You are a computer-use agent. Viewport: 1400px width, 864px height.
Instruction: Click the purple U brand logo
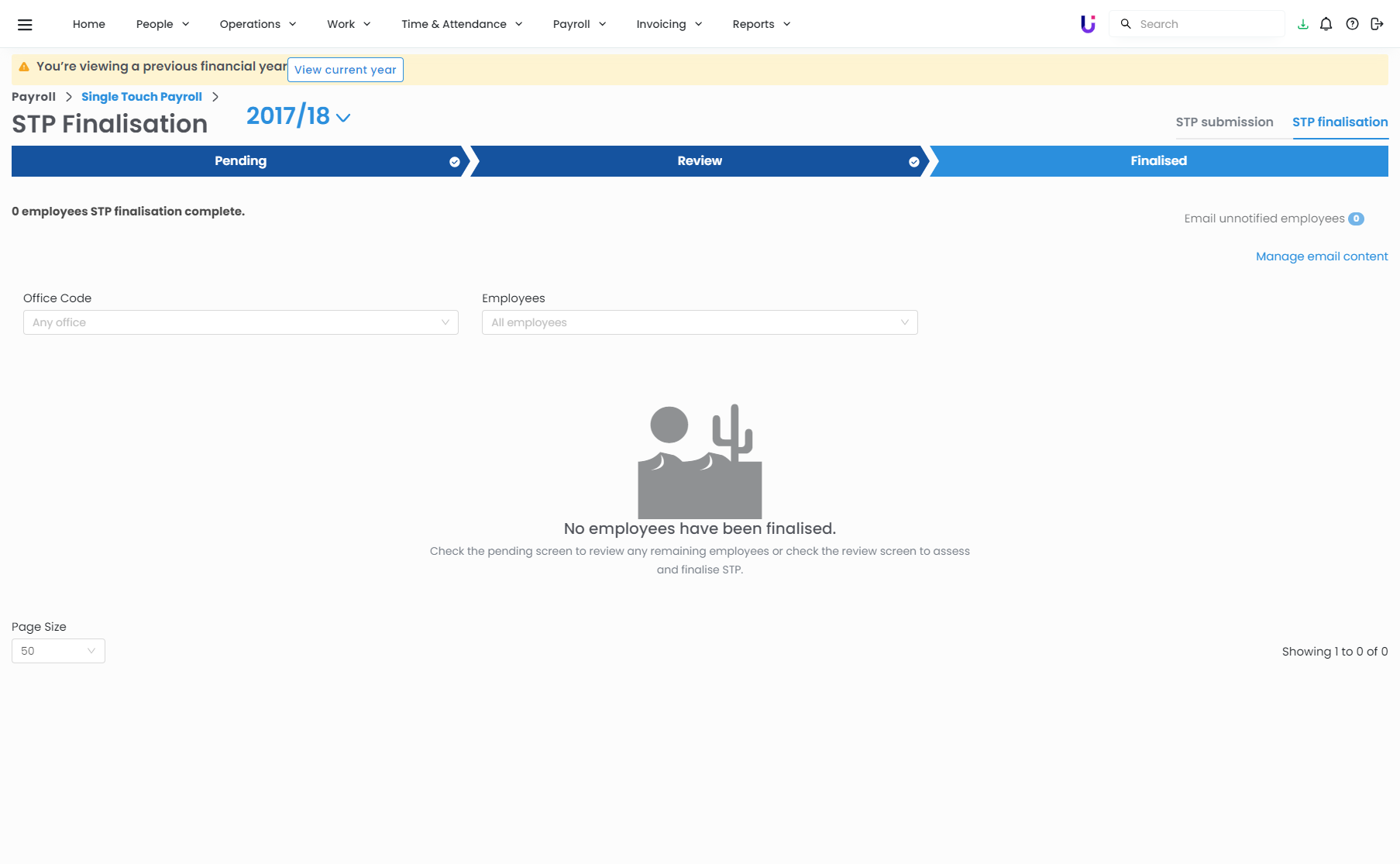(1088, 24)
